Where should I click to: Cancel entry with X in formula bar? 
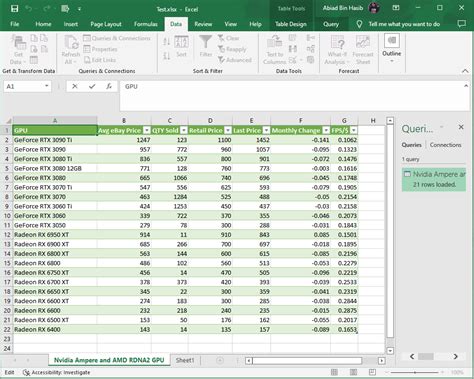pyautogui.click(x=75, y=86)
